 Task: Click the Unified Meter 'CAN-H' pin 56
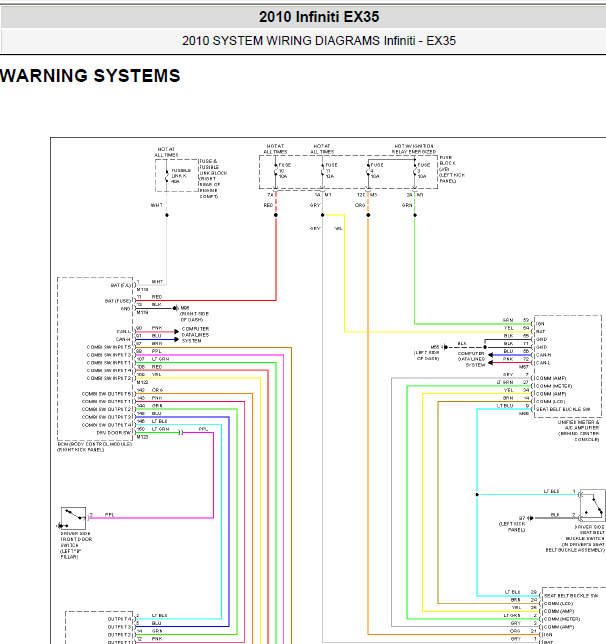[544, 355]
